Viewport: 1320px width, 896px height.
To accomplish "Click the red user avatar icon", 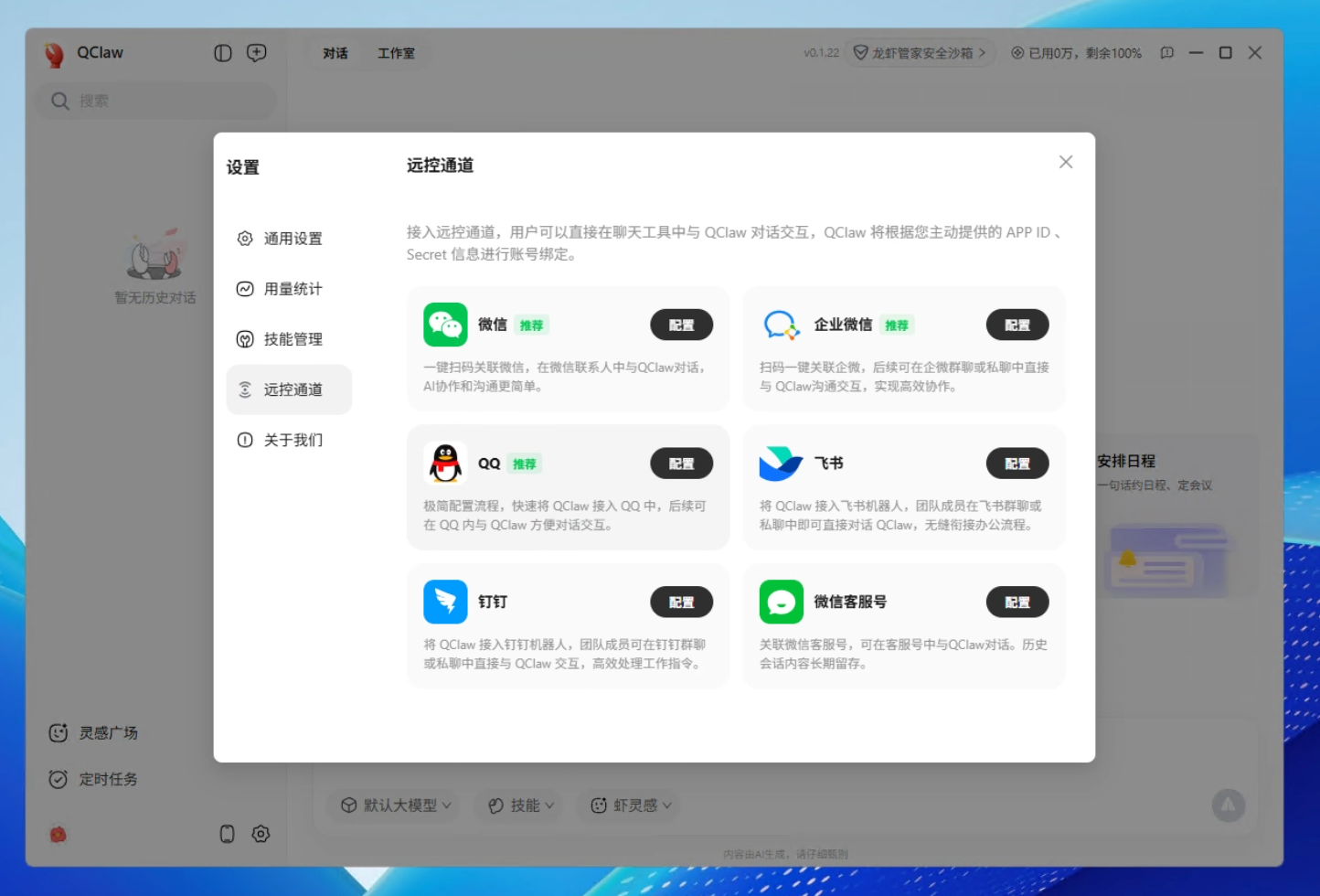I will tap(58, 834).
